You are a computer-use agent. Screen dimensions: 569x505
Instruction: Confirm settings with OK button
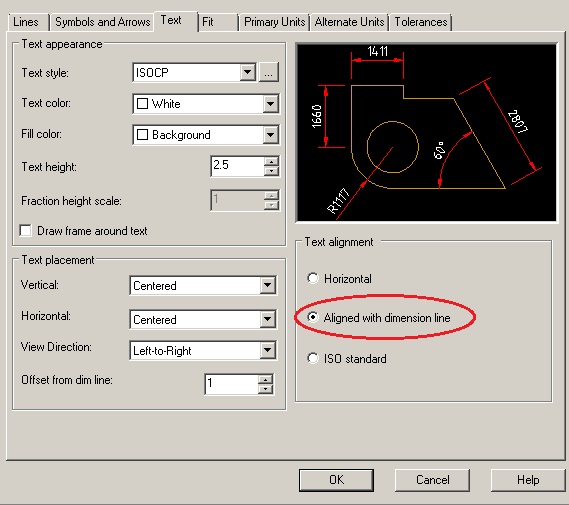pos(336,480)
